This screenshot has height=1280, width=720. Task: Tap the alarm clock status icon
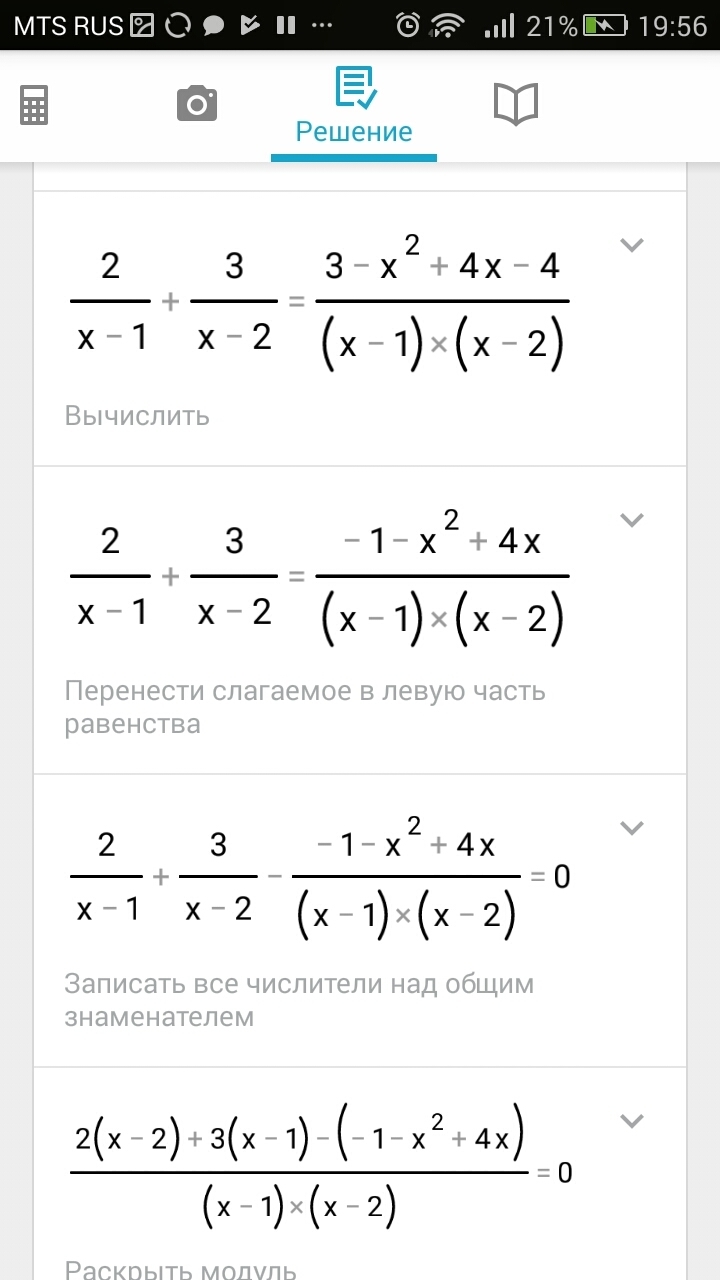(x=408, y=25)
